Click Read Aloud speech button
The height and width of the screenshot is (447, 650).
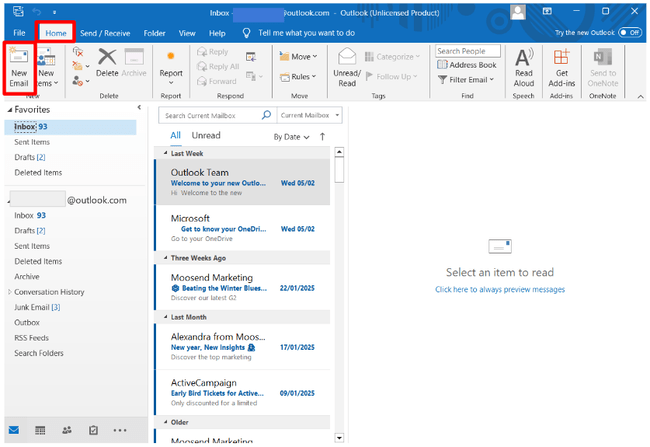(524, 68)
